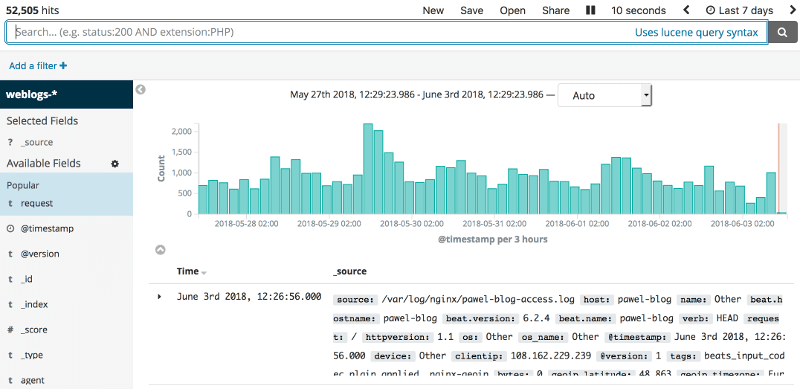Viewport: 800px width, 389px height.
Task: Open the 10 seconds refresh interval
Action: [x=639, y=10]
